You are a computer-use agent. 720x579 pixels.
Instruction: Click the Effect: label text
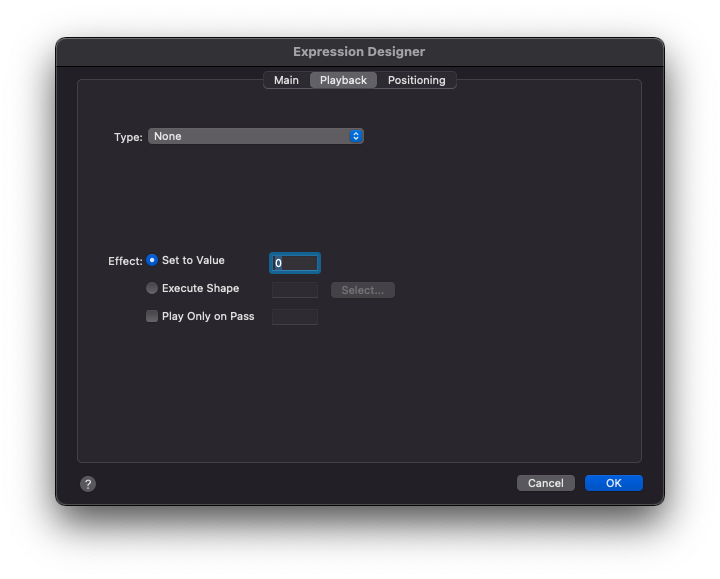click(x=125, y=261)
